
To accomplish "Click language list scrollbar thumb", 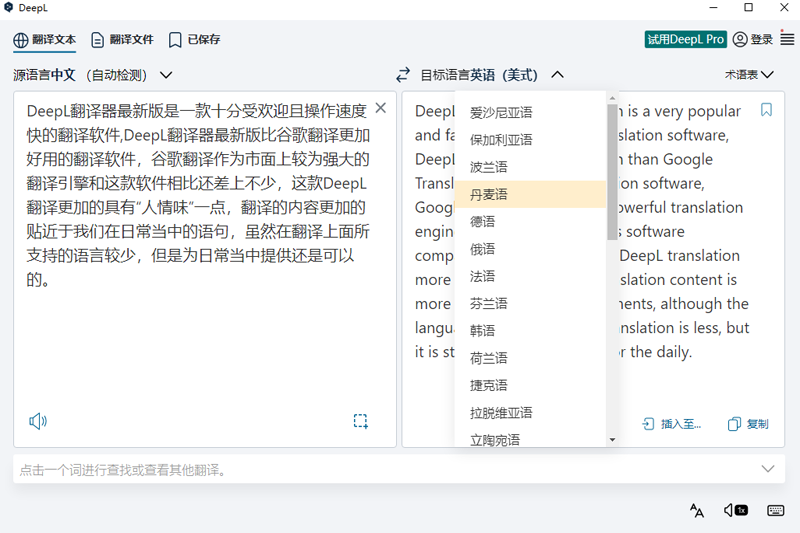I will pos(612,172).
